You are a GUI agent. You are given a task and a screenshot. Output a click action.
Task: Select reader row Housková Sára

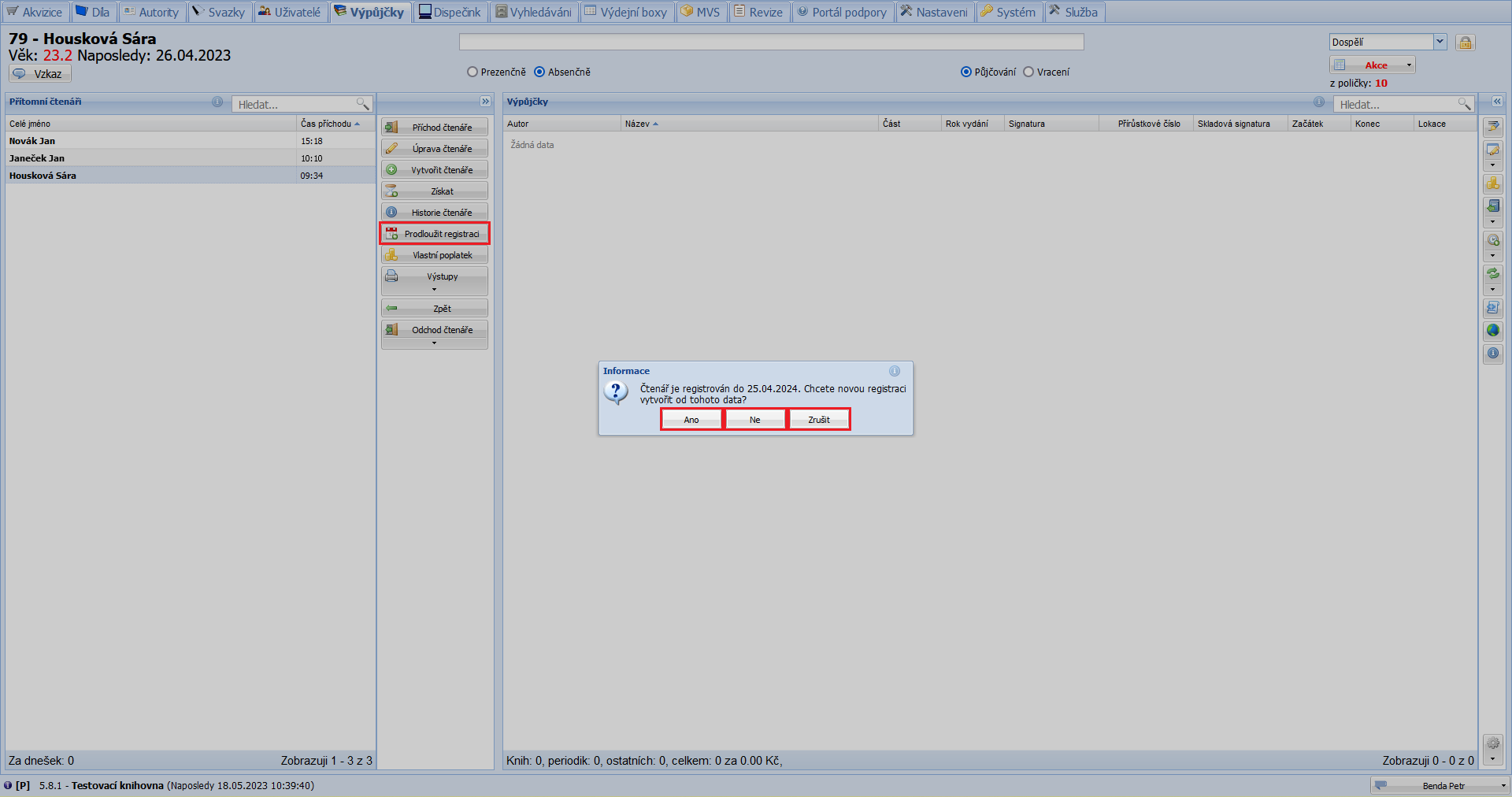pyautogui.click(x=190, y=176)
